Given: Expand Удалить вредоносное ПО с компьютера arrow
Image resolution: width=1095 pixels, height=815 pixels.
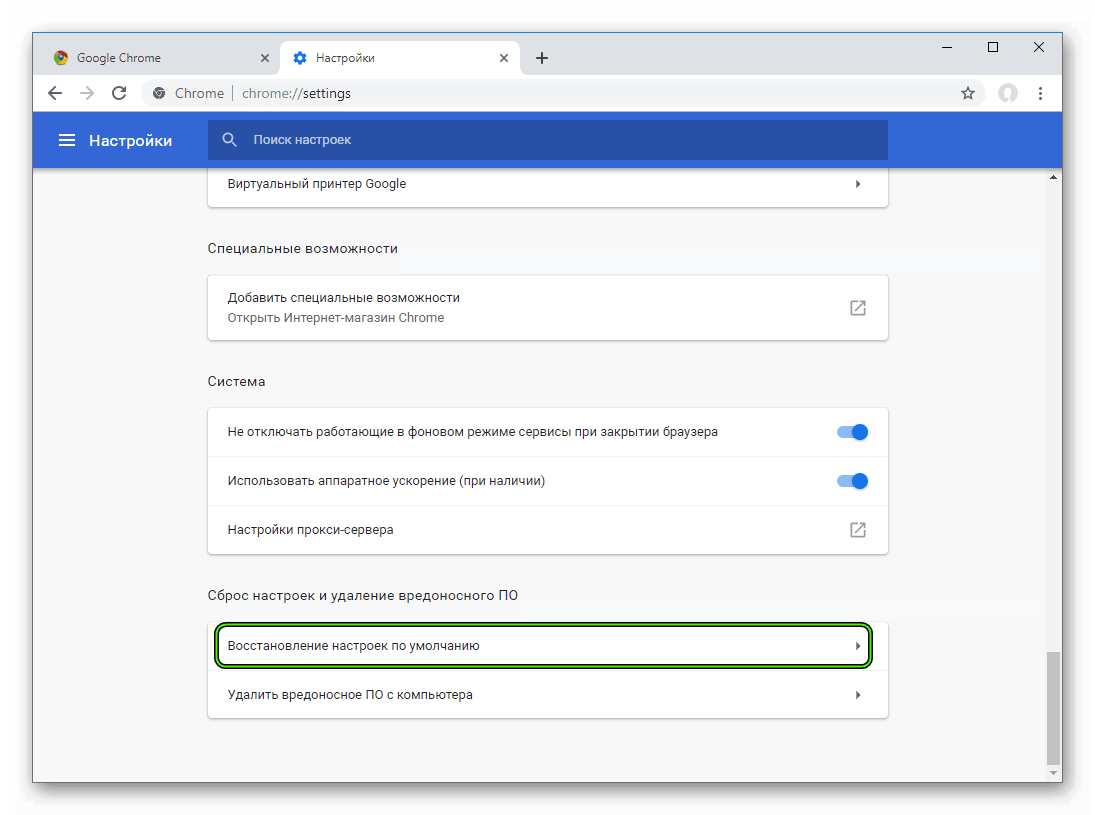Looking at the screenshot, I should coord(858,695).
